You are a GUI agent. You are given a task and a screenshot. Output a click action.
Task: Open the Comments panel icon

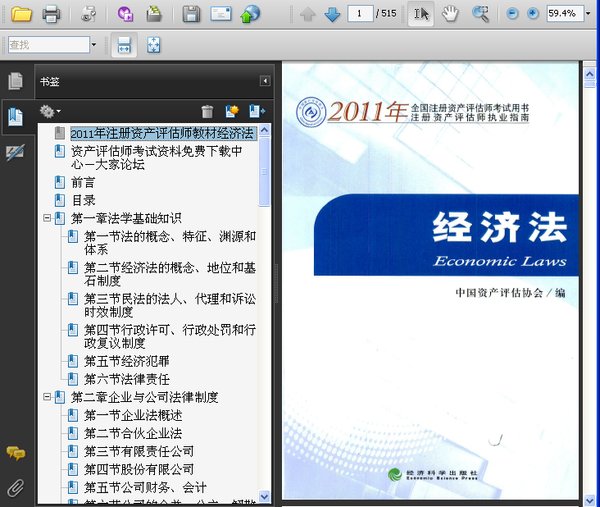tap(16, 453)
